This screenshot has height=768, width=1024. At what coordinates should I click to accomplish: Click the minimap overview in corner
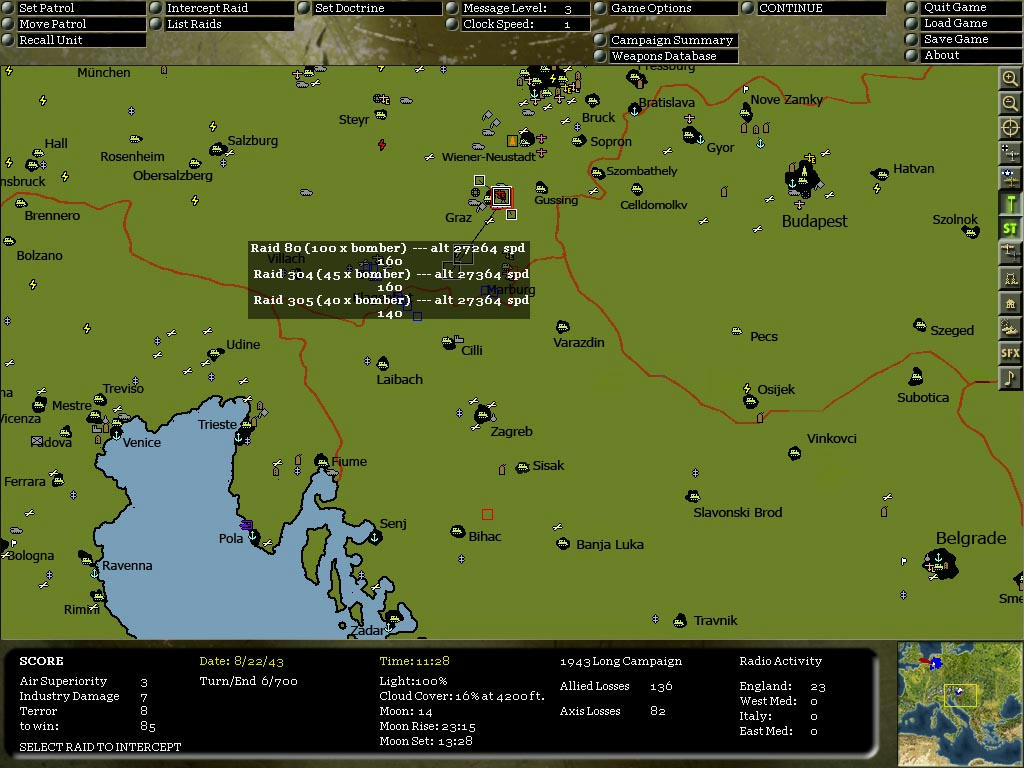pos(959,703)
